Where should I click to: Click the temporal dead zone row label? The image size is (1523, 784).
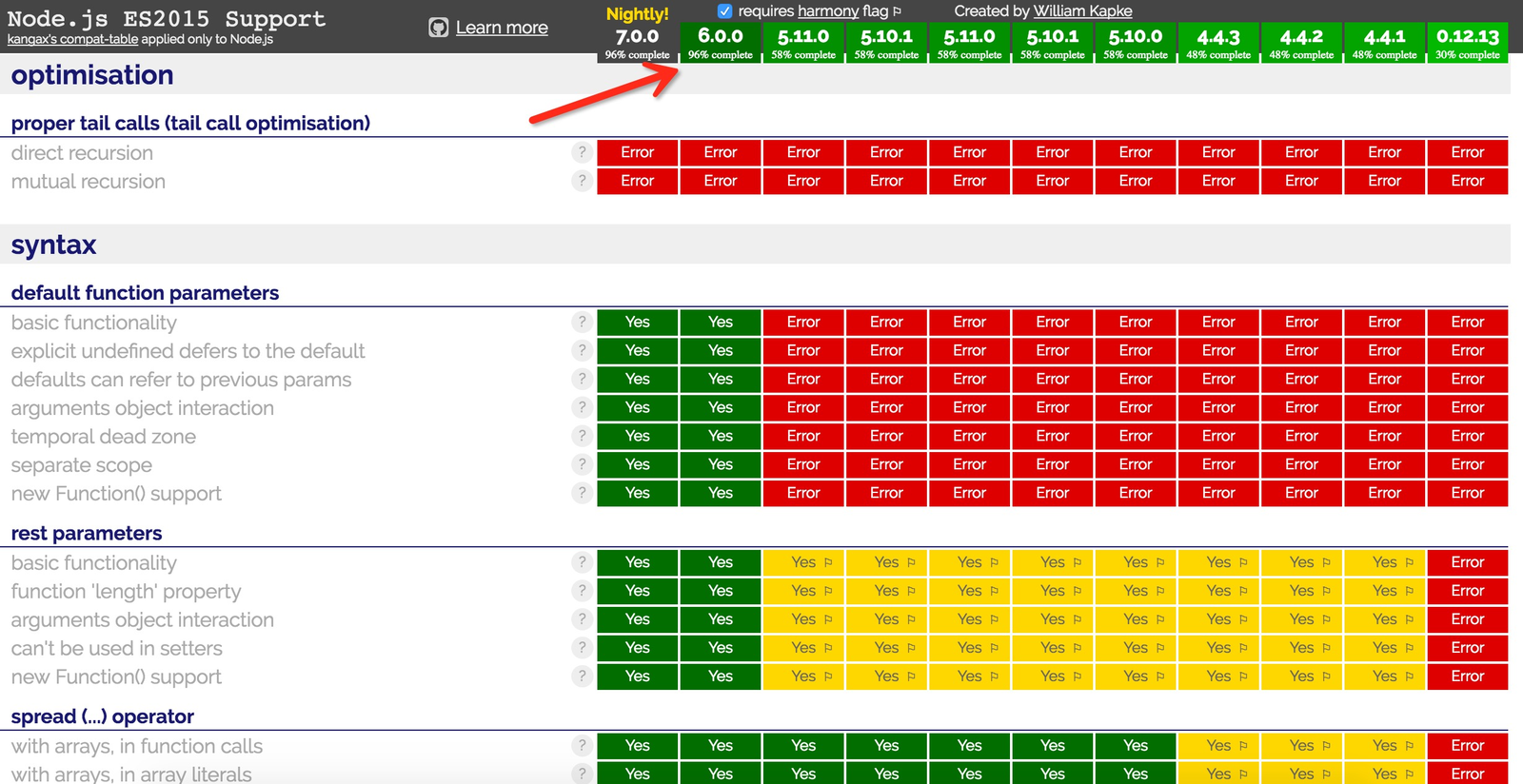(104, 437)
